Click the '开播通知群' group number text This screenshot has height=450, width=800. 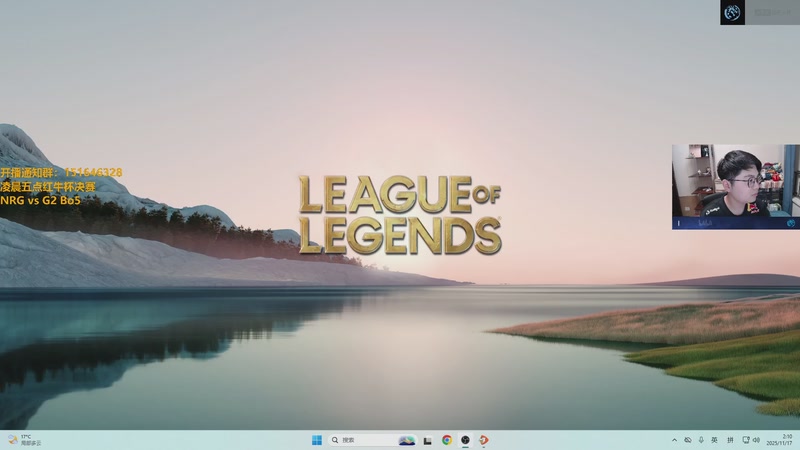click(61, 172)
